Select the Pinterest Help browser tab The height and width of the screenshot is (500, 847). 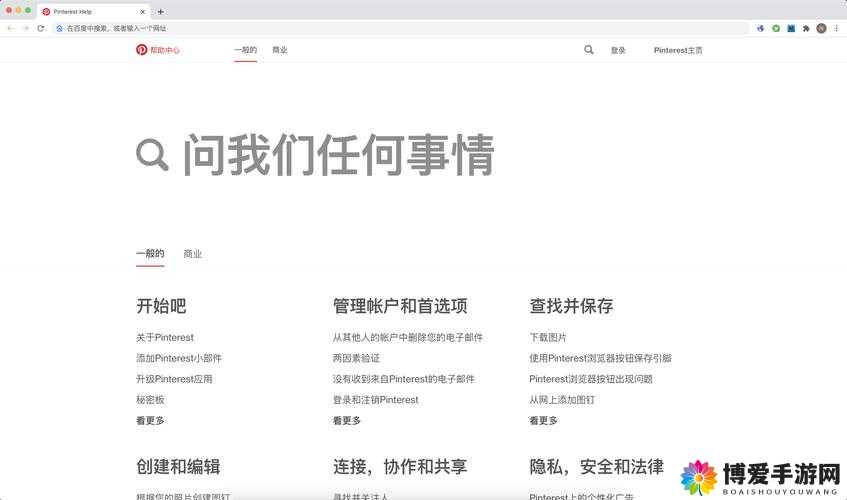[93, 11]
